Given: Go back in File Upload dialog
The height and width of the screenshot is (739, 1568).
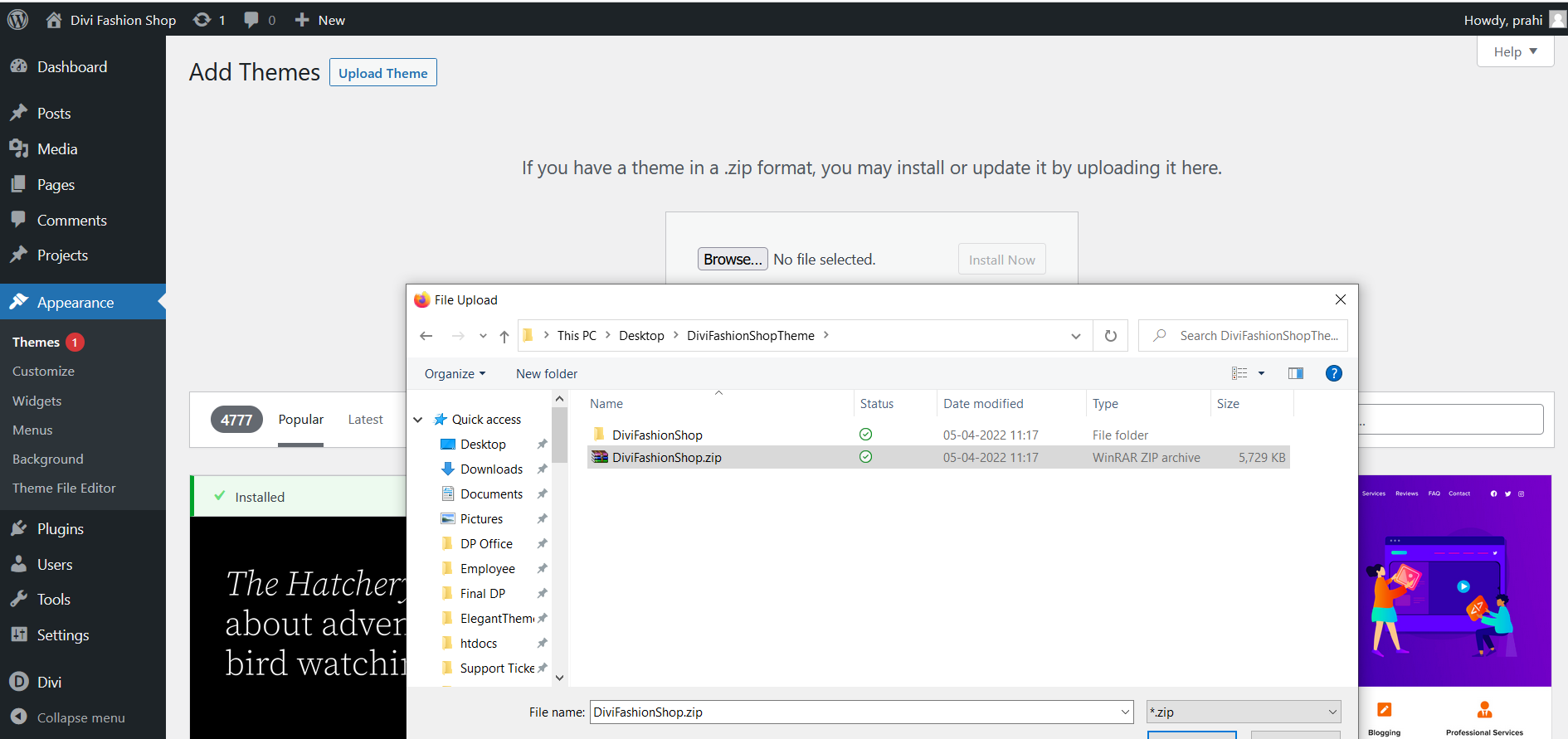Looking at the screenshot, I should pyautogui.click(x=426, y=336).
